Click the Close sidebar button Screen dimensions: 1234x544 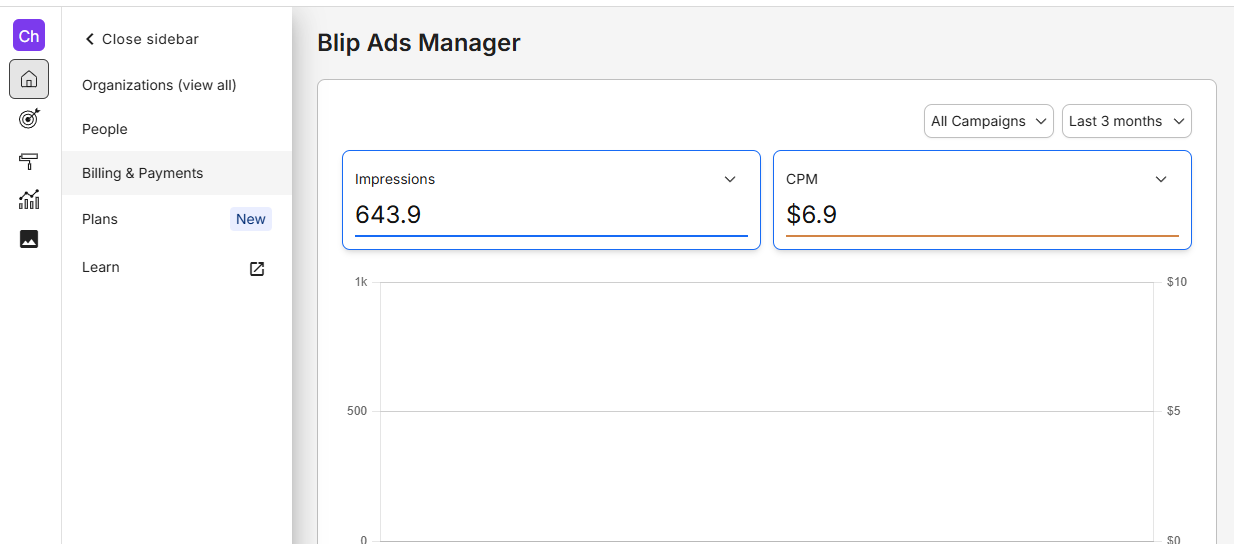click(141, 39)
